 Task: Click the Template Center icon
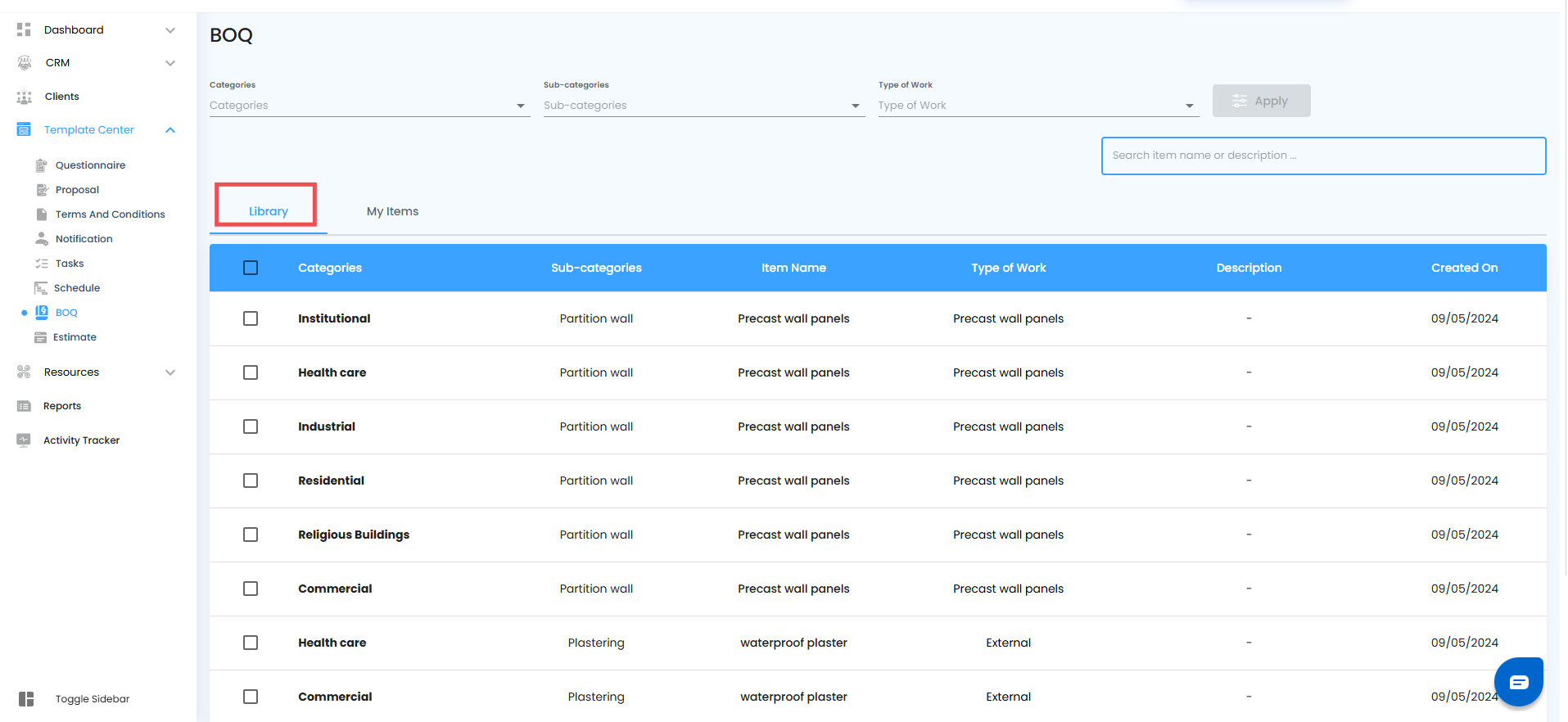pyautogui.click(x=24, y=129)
